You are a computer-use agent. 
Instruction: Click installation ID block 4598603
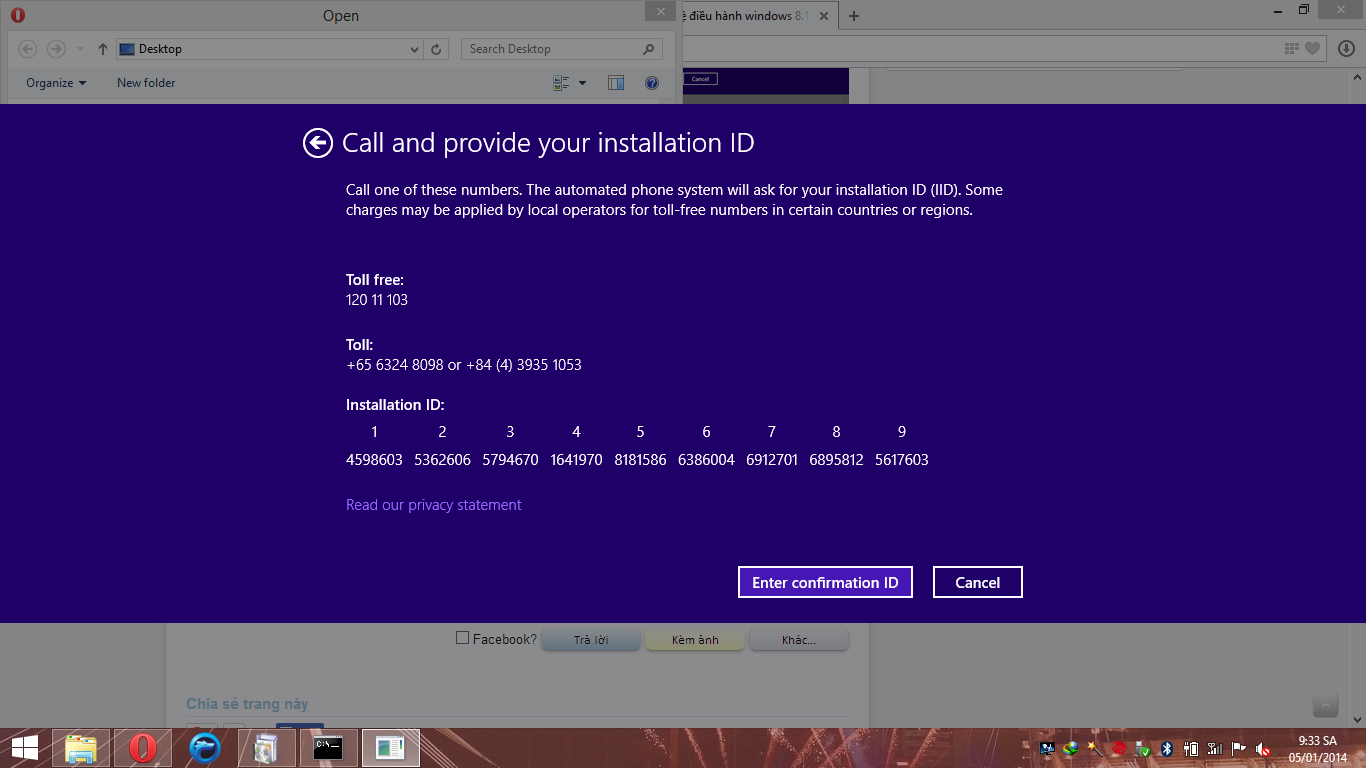[x=374, y=460]
